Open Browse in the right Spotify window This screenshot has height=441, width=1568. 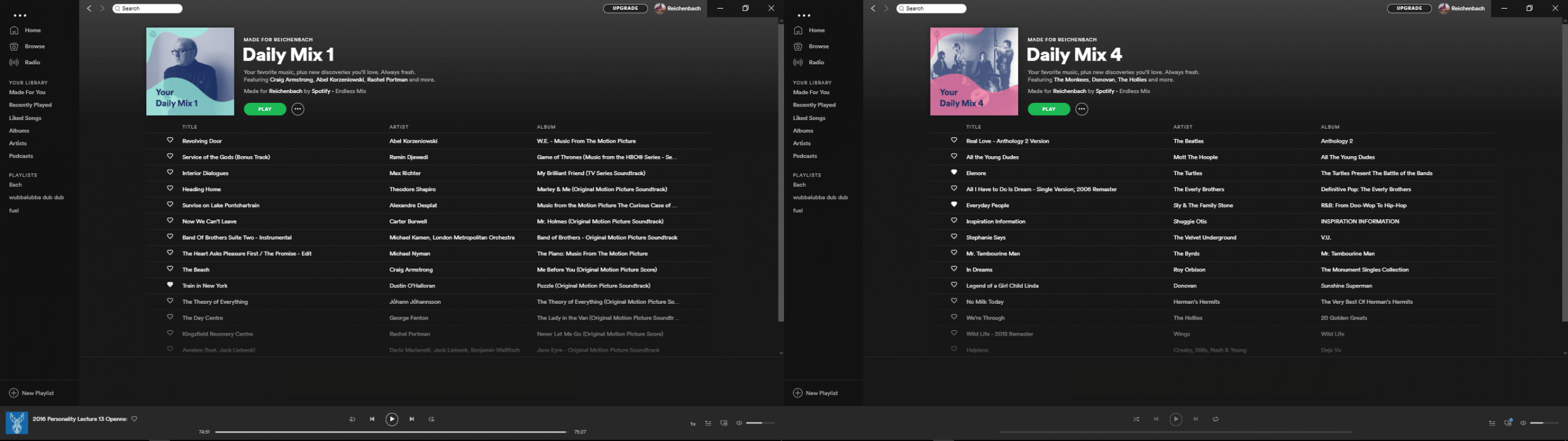point(811,47)
